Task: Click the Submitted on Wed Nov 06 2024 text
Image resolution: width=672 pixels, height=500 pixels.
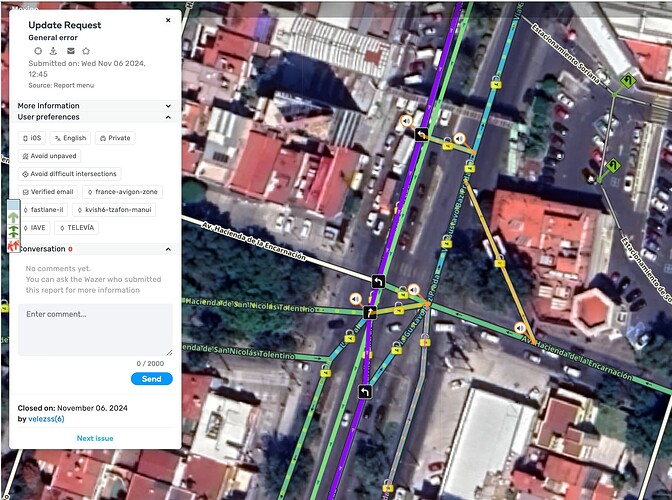Action: [87, 69]
